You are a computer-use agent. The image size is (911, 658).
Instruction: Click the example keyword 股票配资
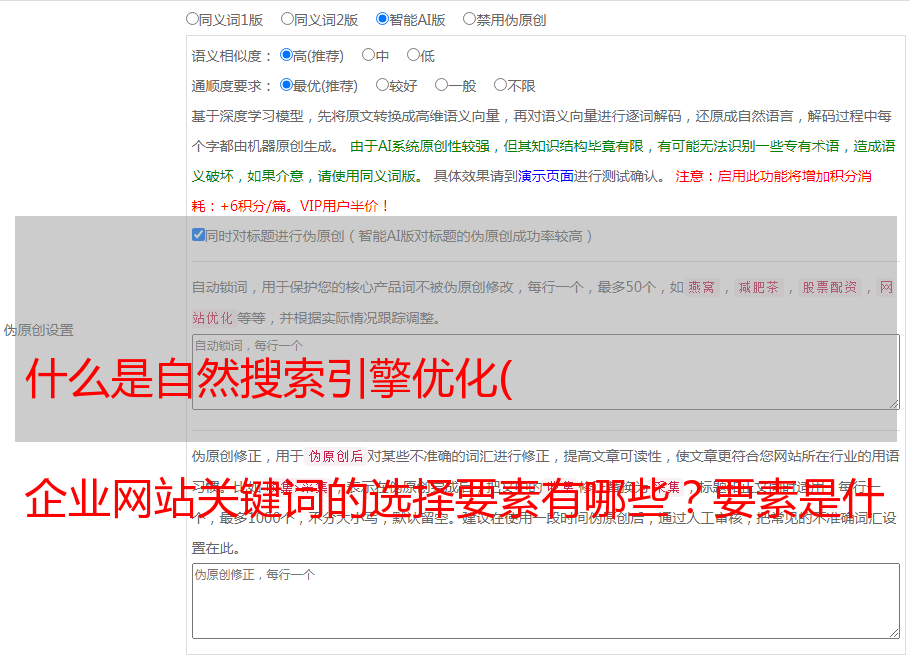[830, 287]
